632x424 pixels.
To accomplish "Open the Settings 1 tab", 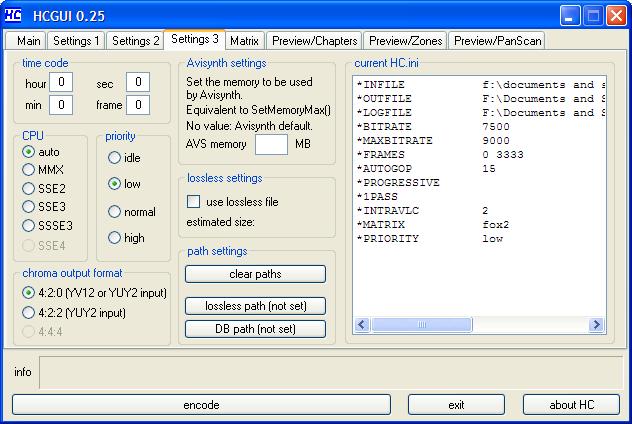I will point(76,41).
